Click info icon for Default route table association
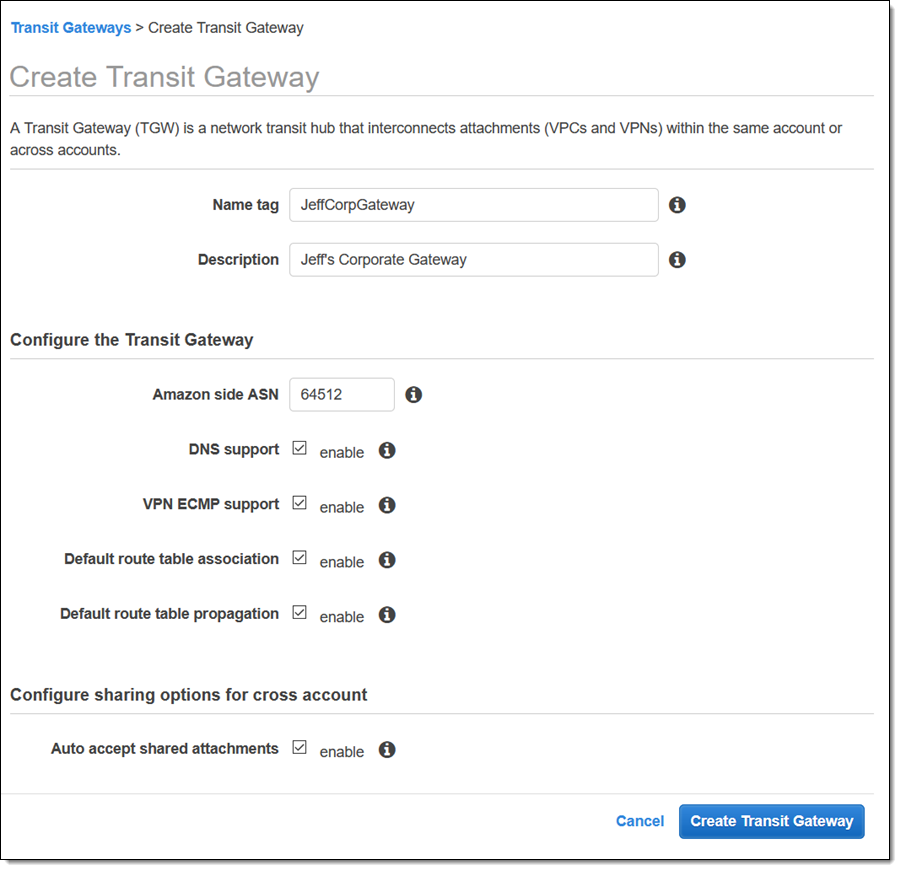Viewport: 900px width, 870px height. point(387,560)
